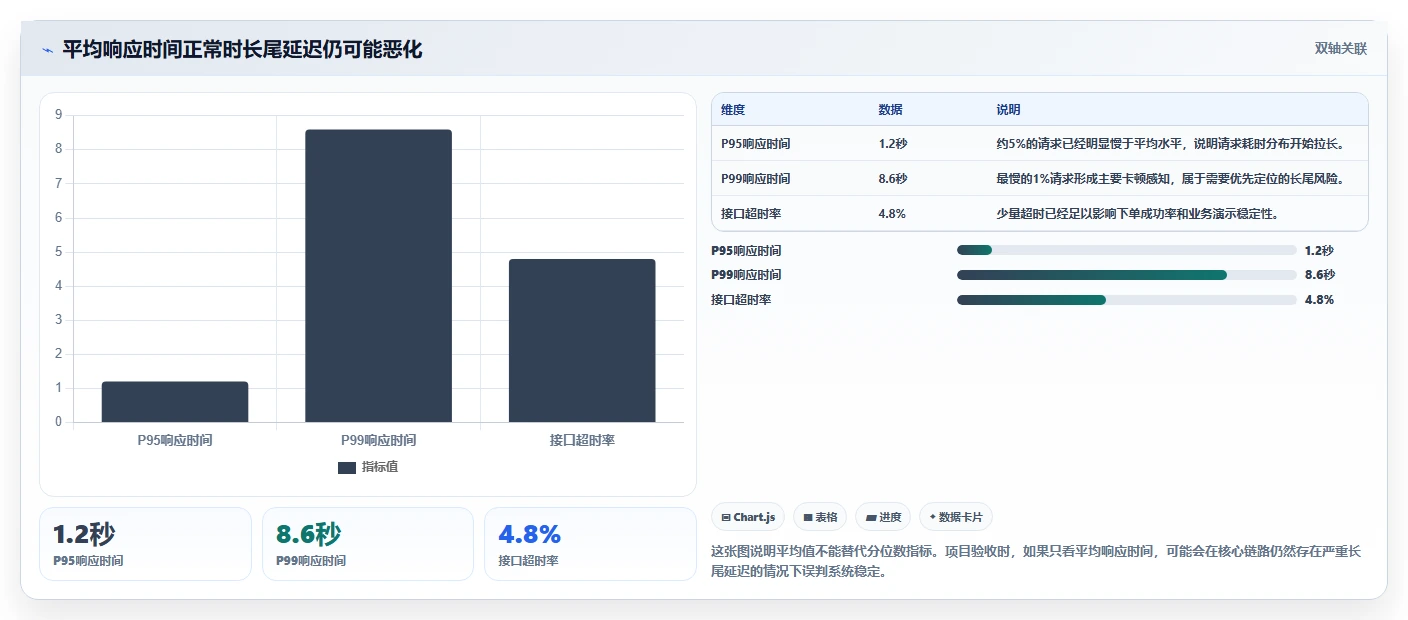This screenshot has height=620, width=1408.
Task: Click the y-axis value 9
Action: point(59,115)
